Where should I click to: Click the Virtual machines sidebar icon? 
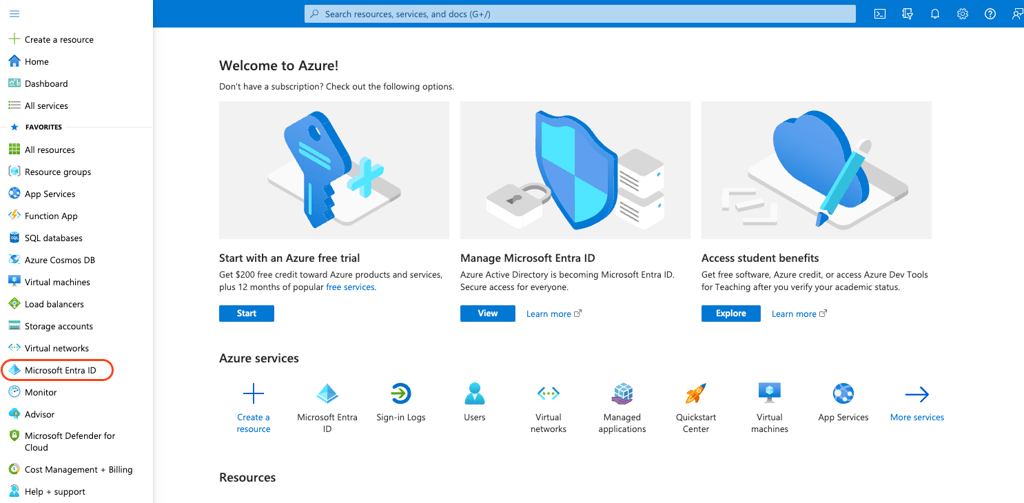pyautogui.click(x=14, y=282)
